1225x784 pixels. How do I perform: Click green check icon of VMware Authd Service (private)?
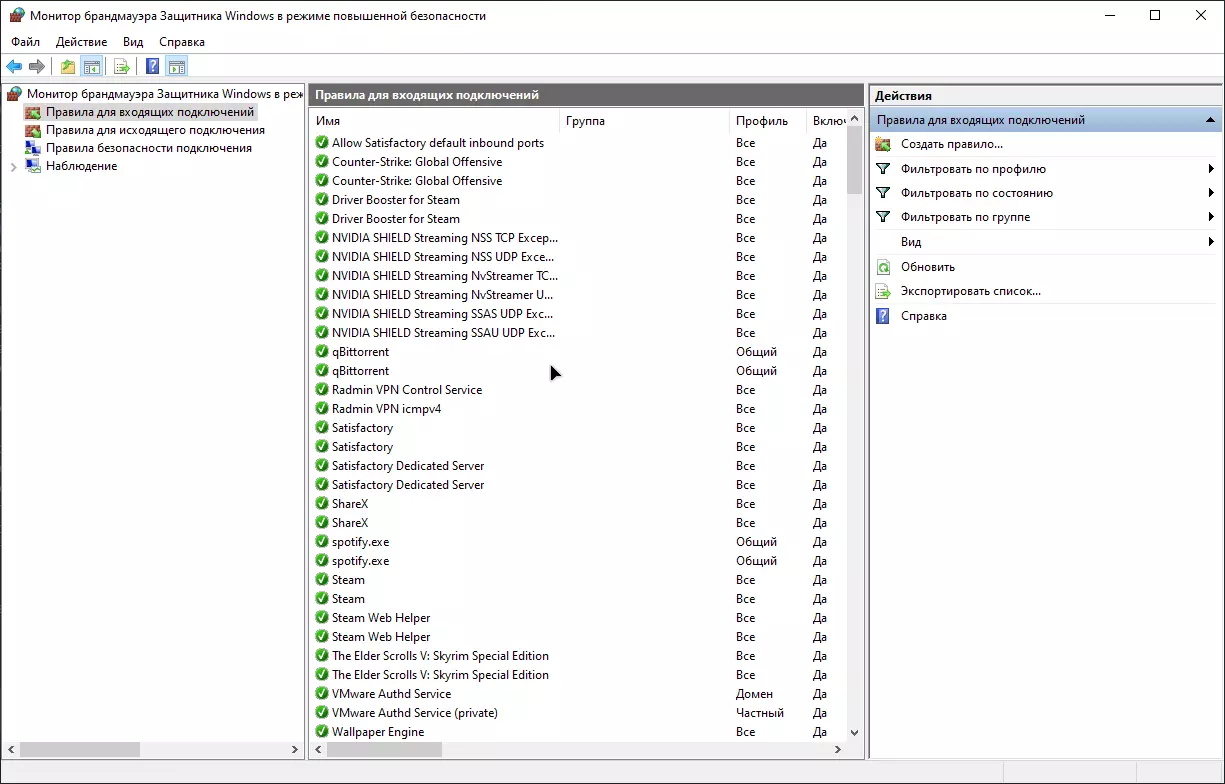tap(322, 713)
